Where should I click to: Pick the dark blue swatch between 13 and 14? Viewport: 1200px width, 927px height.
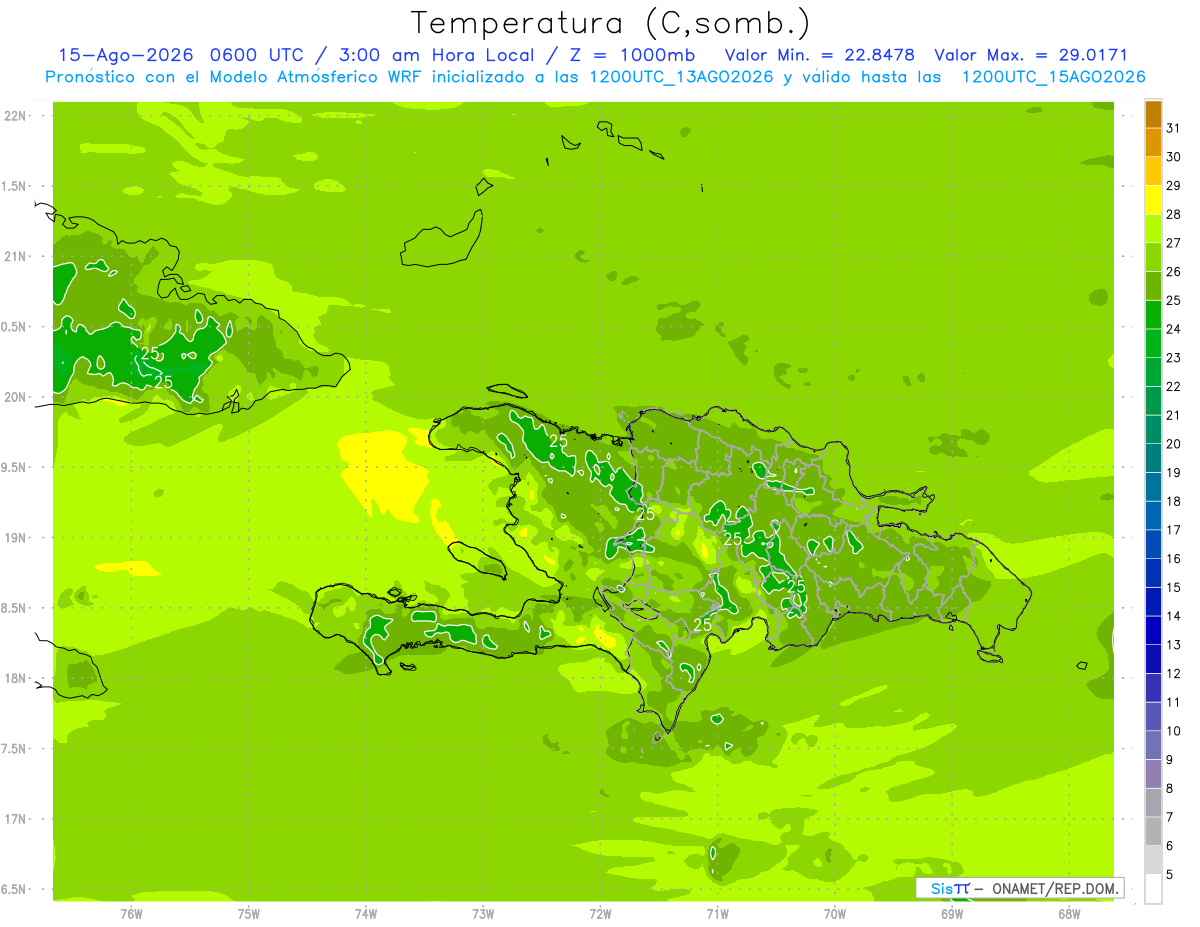point(1154,630)
